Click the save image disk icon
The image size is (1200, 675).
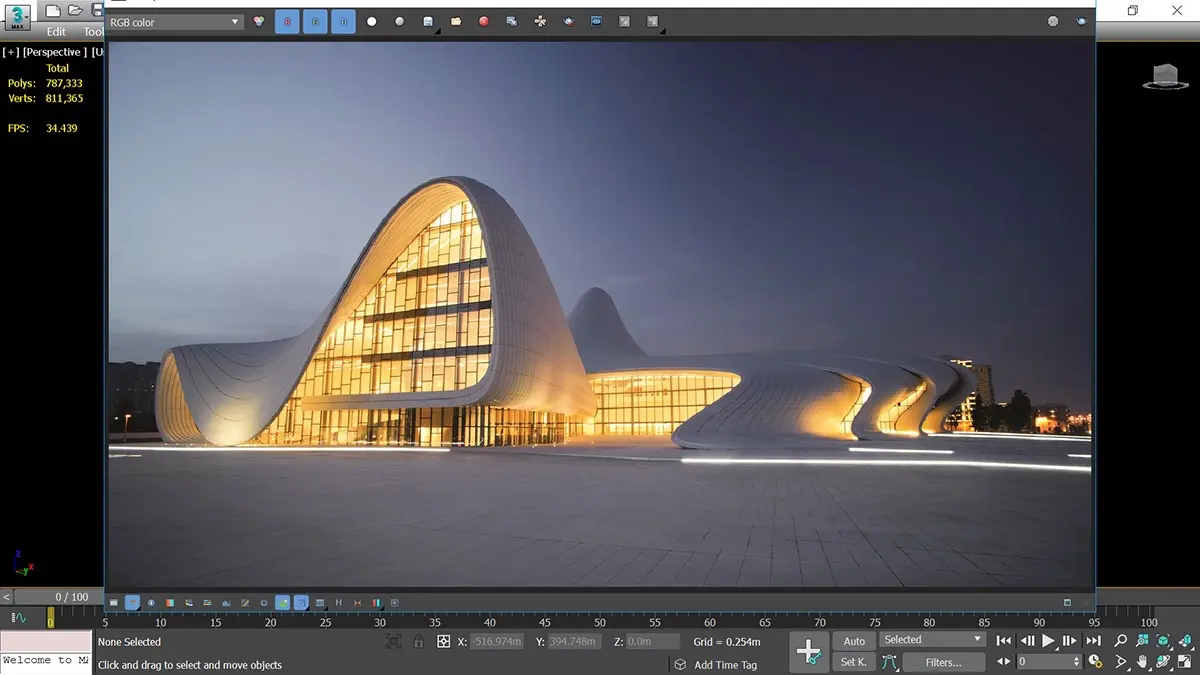point(428,21)
